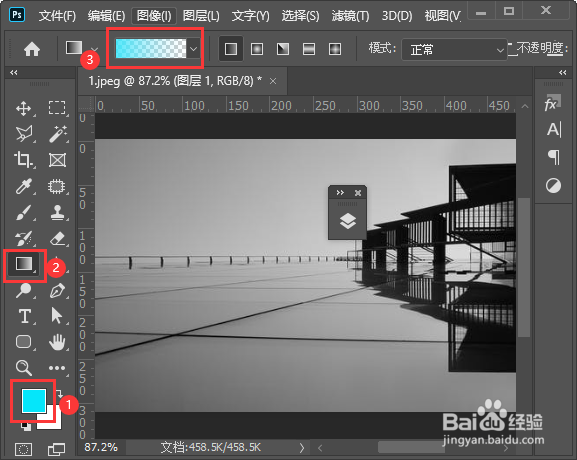
Task: Expand the right panel dock arrows
Action: (563, 72)
